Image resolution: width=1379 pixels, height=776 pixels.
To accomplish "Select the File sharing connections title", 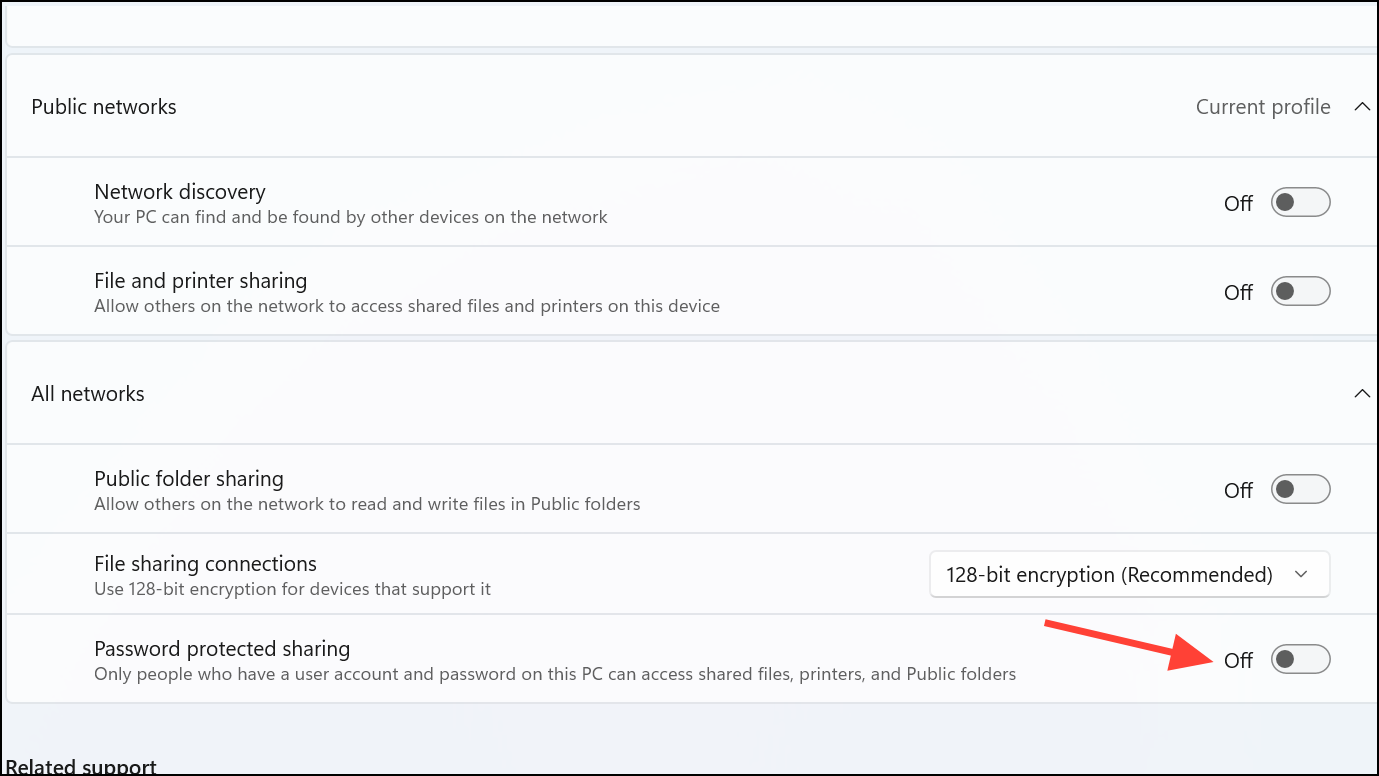I will click(205, 564).
